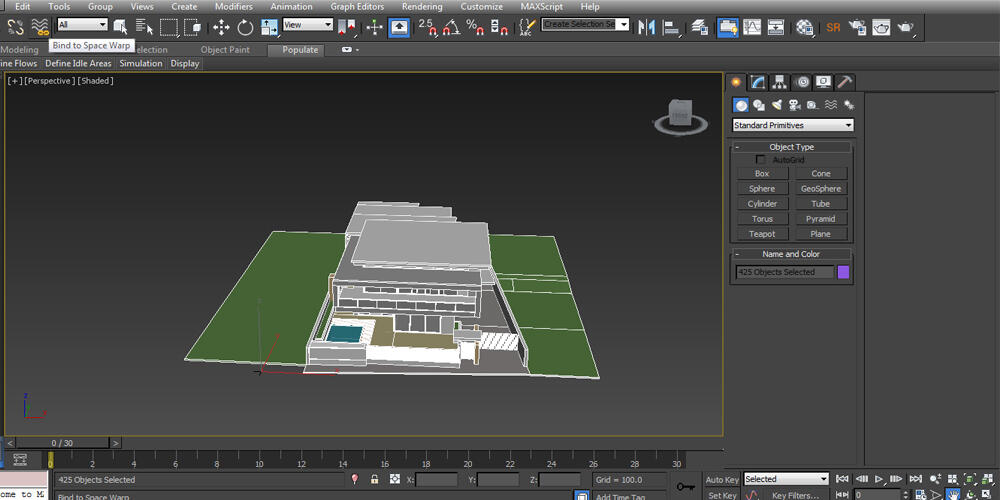Screen dimensions: 1000x500
Task: Click the Teapot primitive button
Action: (x=762, y=234)
